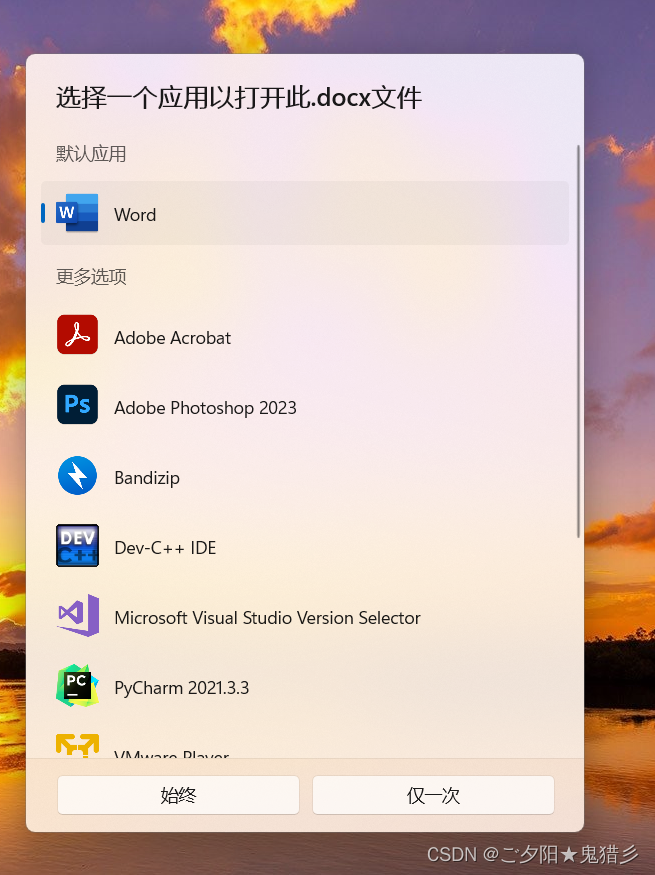Click the 始终 (Always) button
The width and height of the screenshot is (655, 875).
click(x=179, y=795)
